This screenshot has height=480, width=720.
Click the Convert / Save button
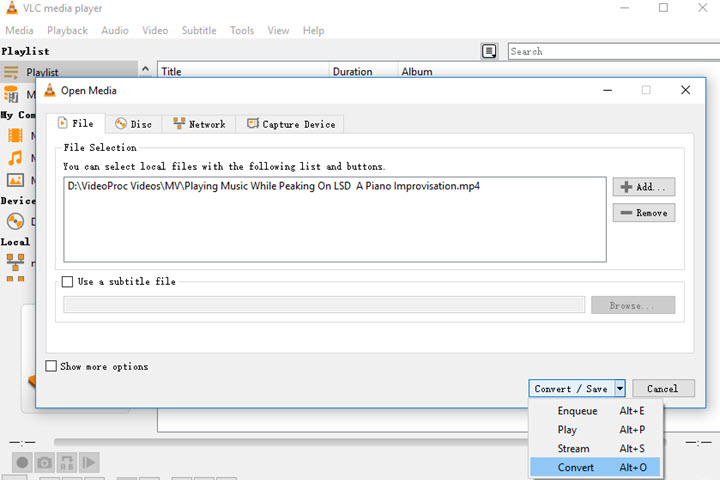click(571, 389)
